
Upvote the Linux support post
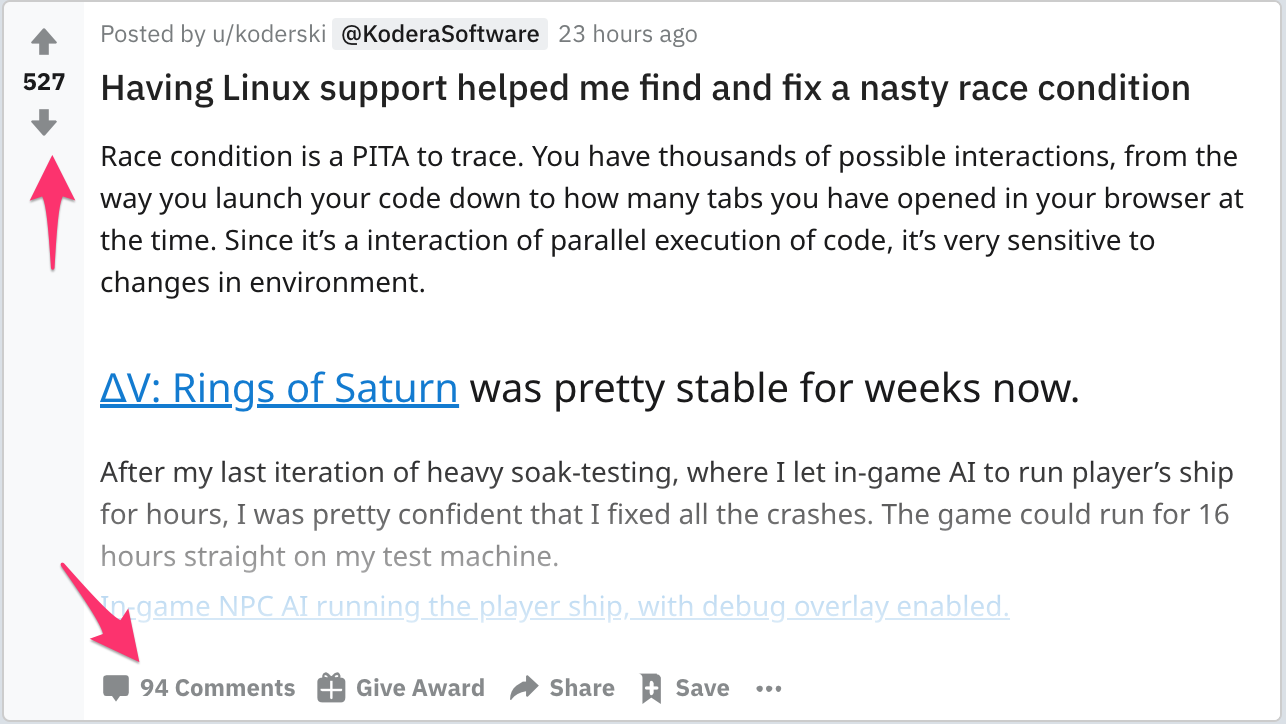(x=44, y=42)
